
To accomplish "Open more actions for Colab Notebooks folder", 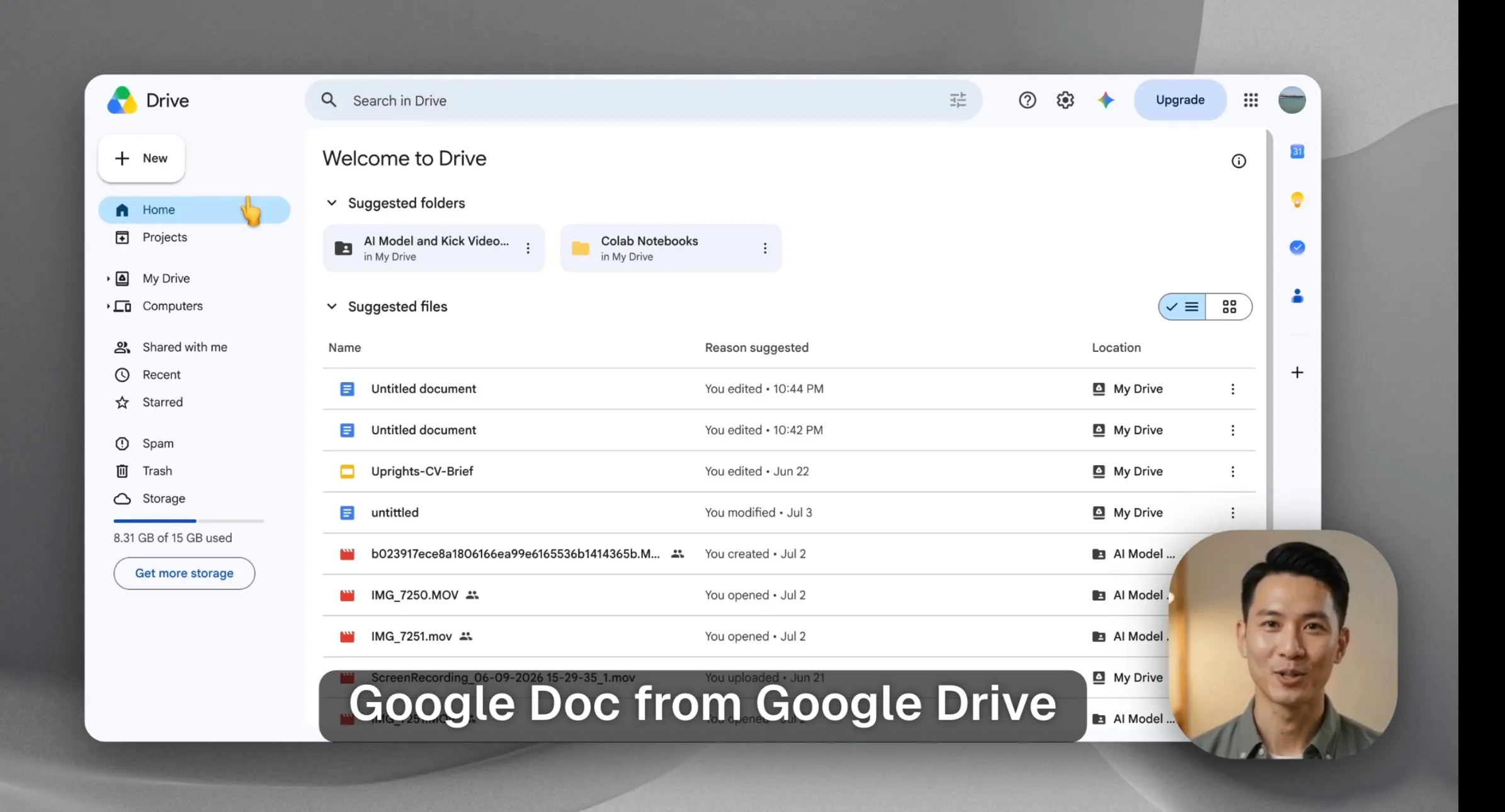I will [764, 248].
